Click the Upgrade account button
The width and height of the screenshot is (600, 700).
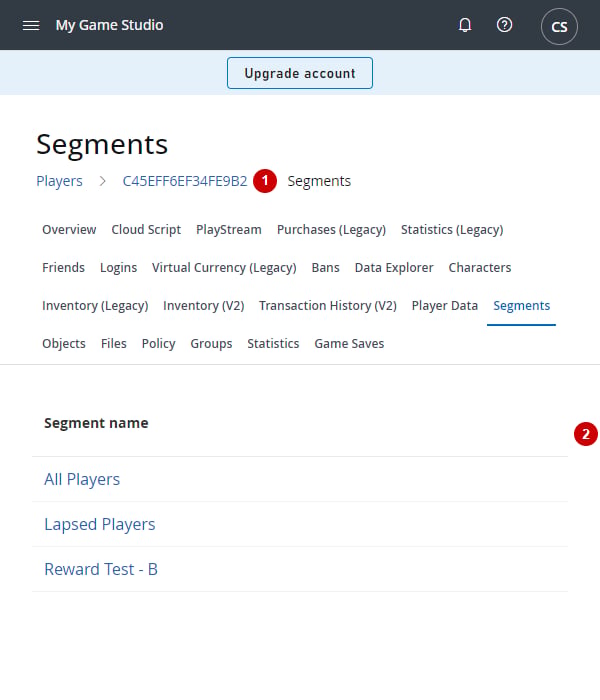[300, 73]
